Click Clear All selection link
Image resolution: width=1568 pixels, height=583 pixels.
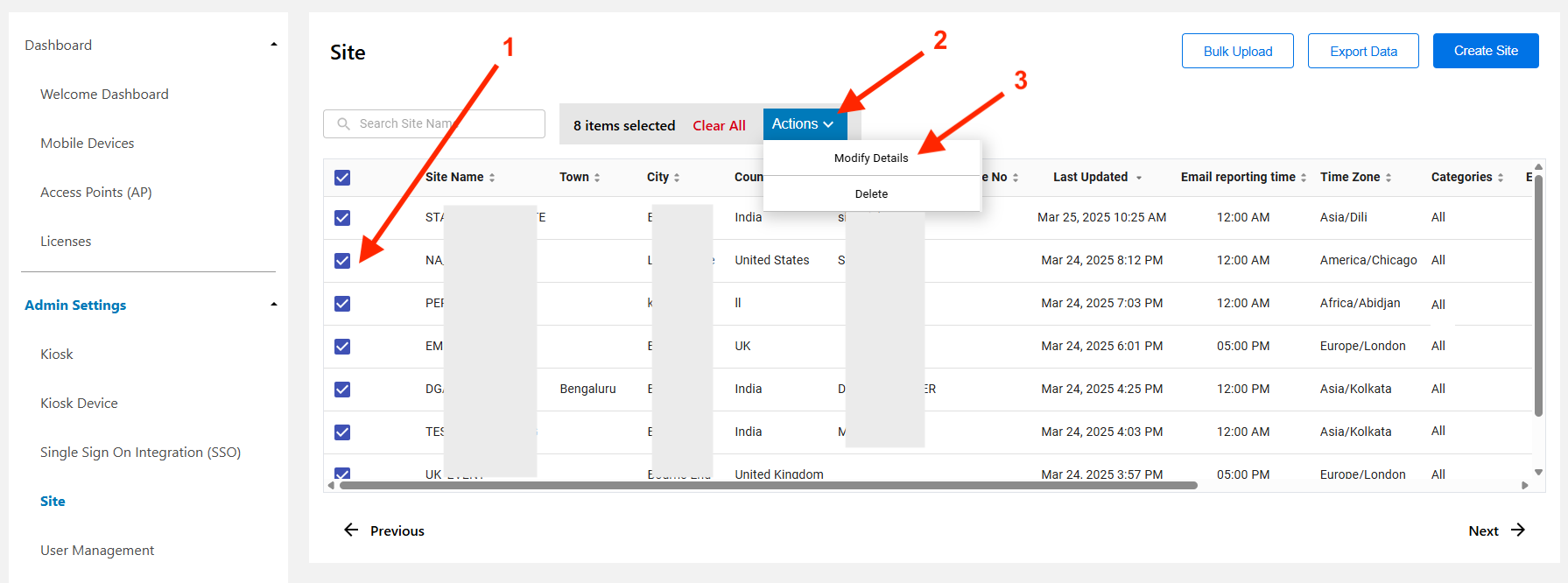719,126
